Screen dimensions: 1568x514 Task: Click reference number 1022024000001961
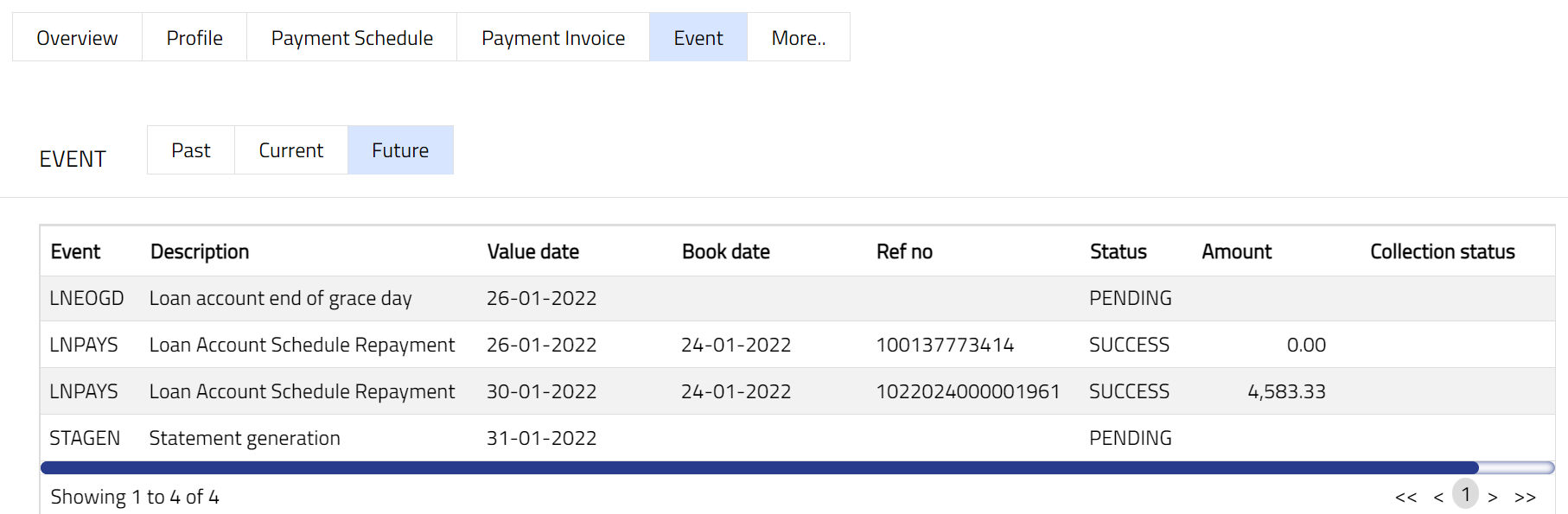[967, 391]
